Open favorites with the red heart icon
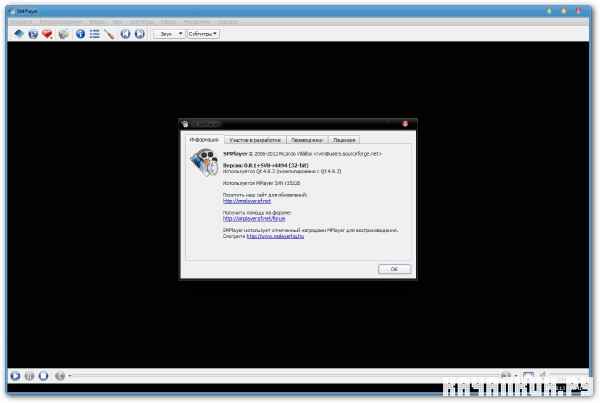600x403 pixels. 47,34
